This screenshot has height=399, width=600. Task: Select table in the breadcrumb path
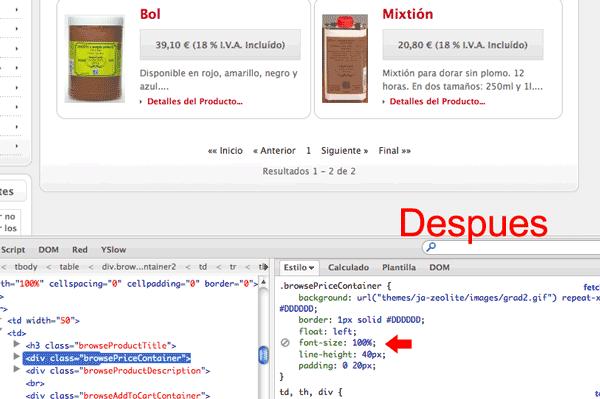(69, 267)
